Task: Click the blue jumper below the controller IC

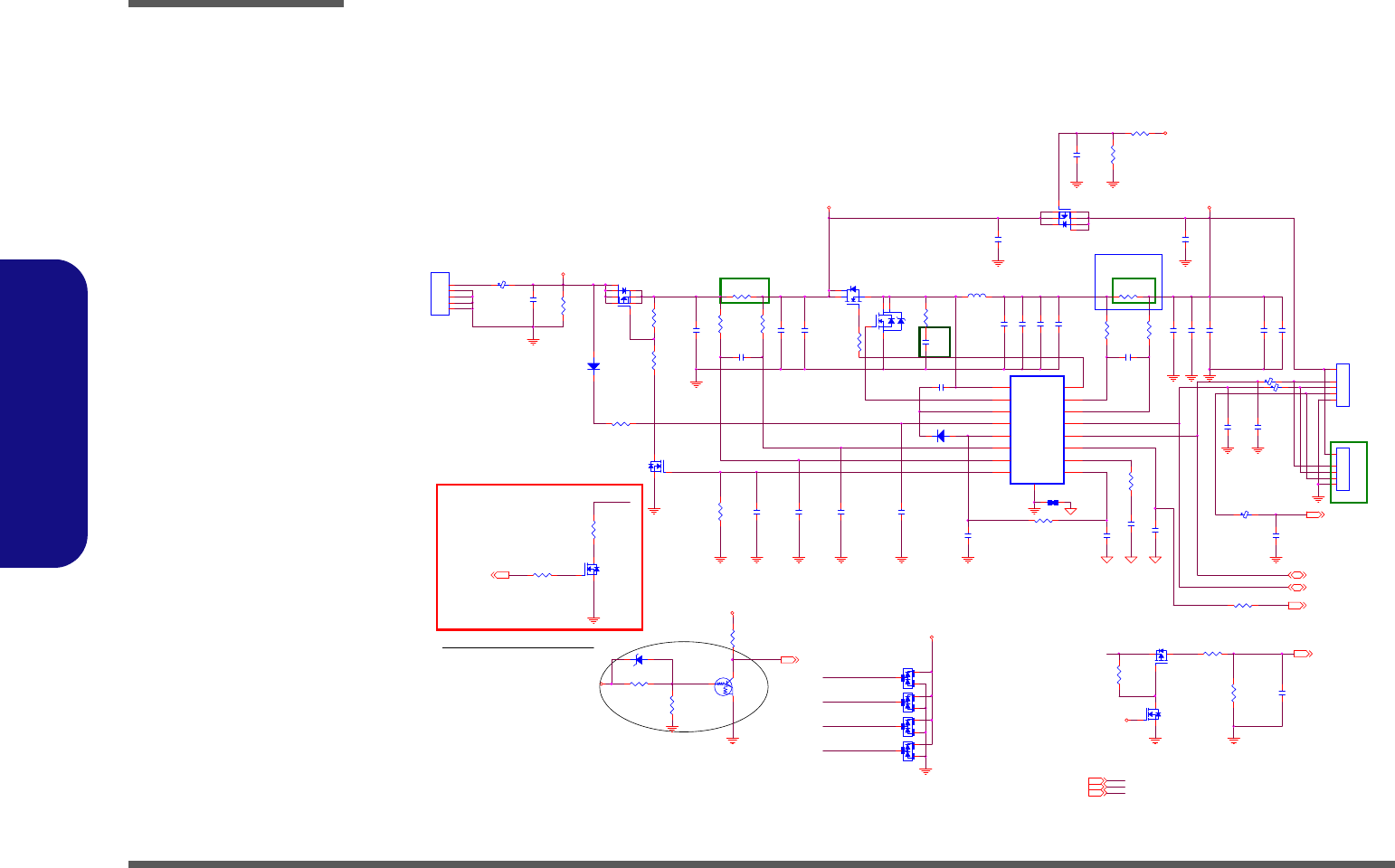Action: [1052, 503]
